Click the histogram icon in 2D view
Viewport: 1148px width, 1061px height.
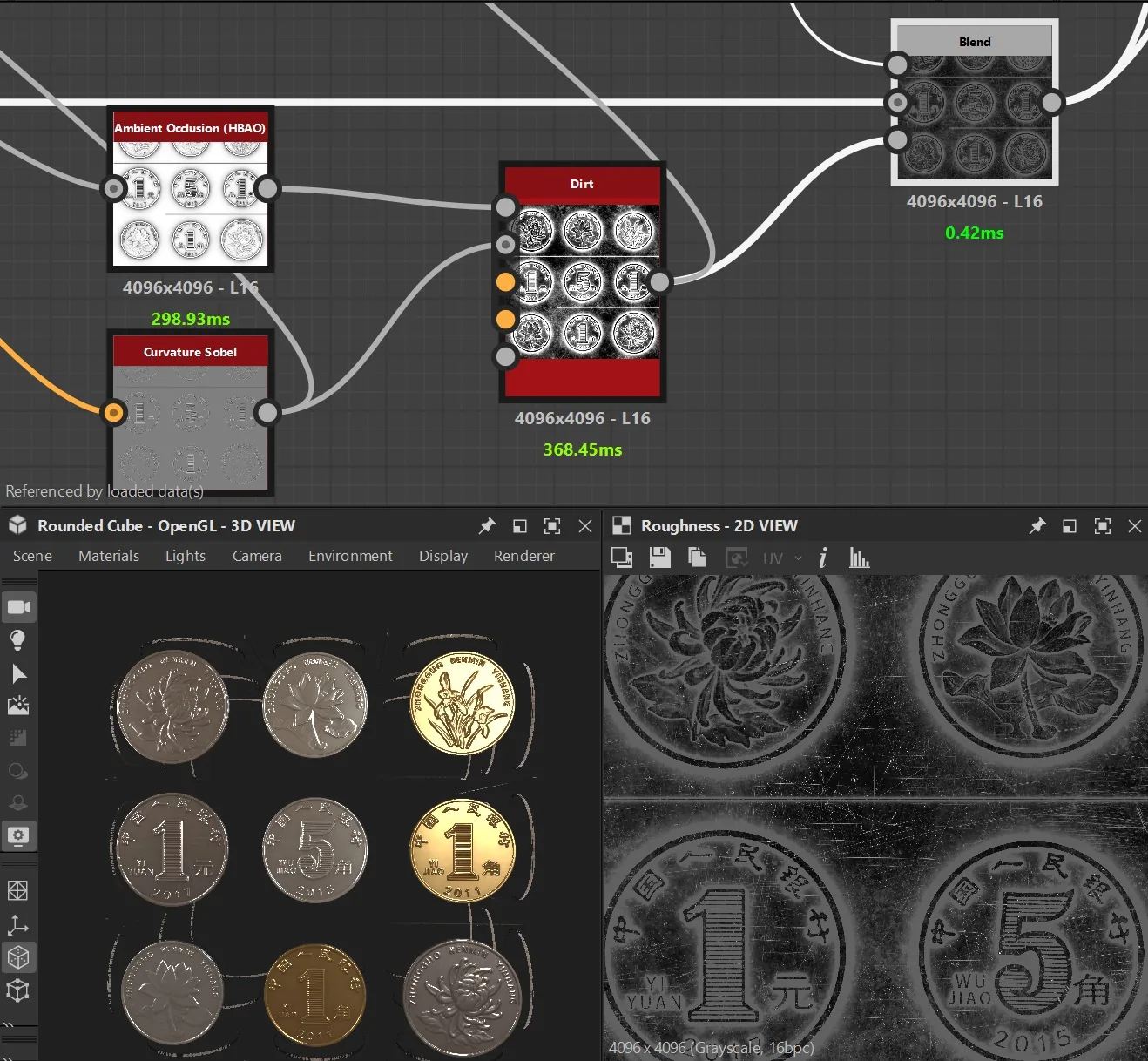click(x=859, y=558)
